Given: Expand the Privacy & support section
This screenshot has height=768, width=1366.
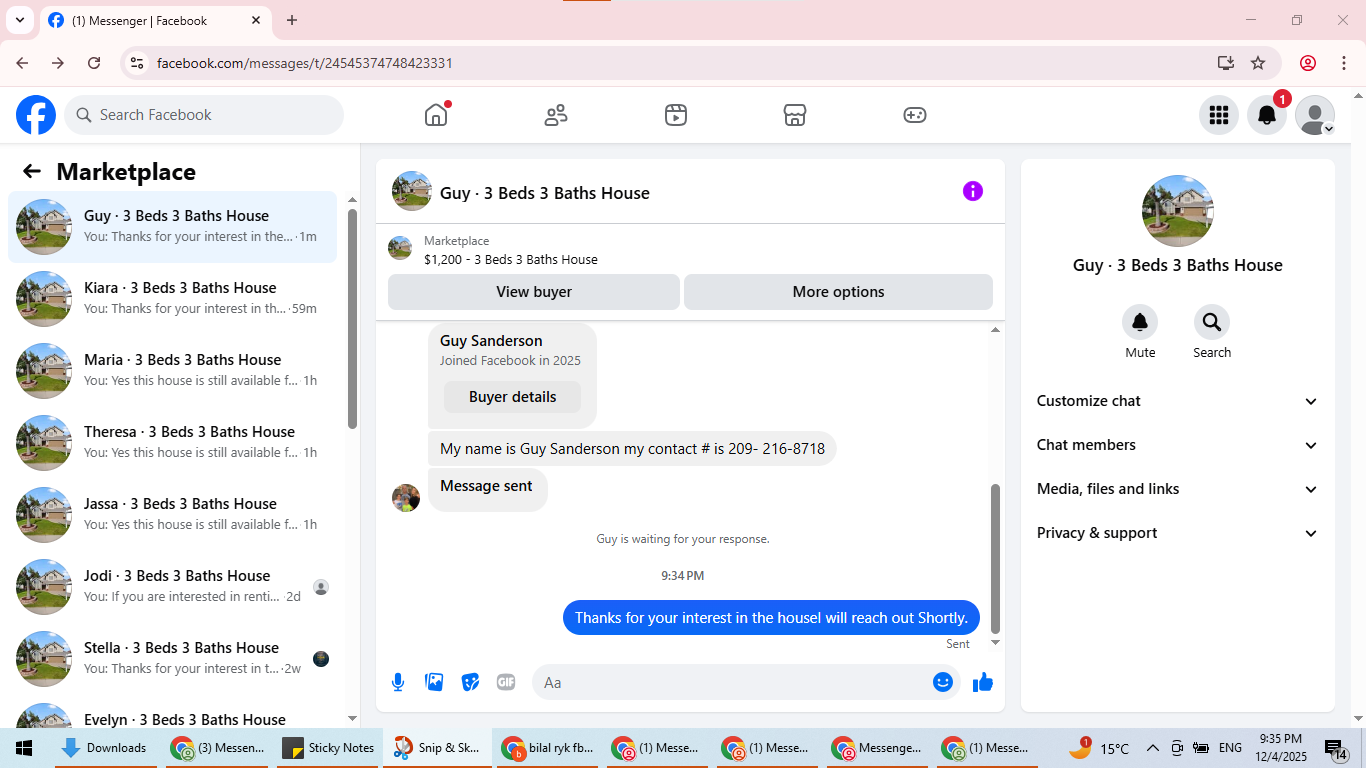Looking at the screenshot, I should [x=1178, y=533].
